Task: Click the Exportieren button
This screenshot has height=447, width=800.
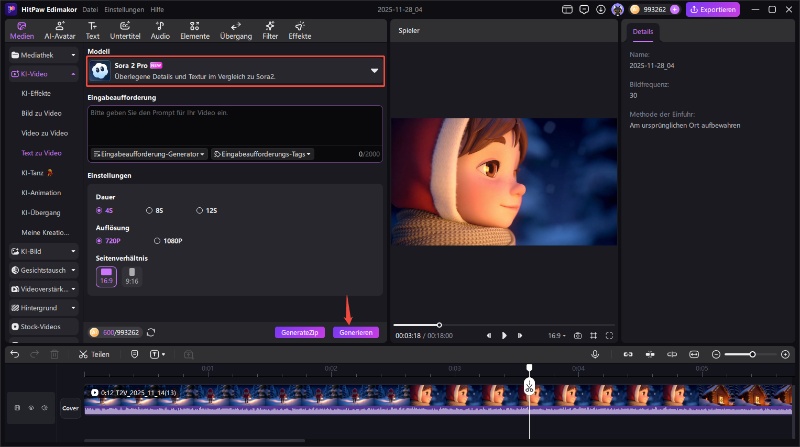Action: coord(713,9)
